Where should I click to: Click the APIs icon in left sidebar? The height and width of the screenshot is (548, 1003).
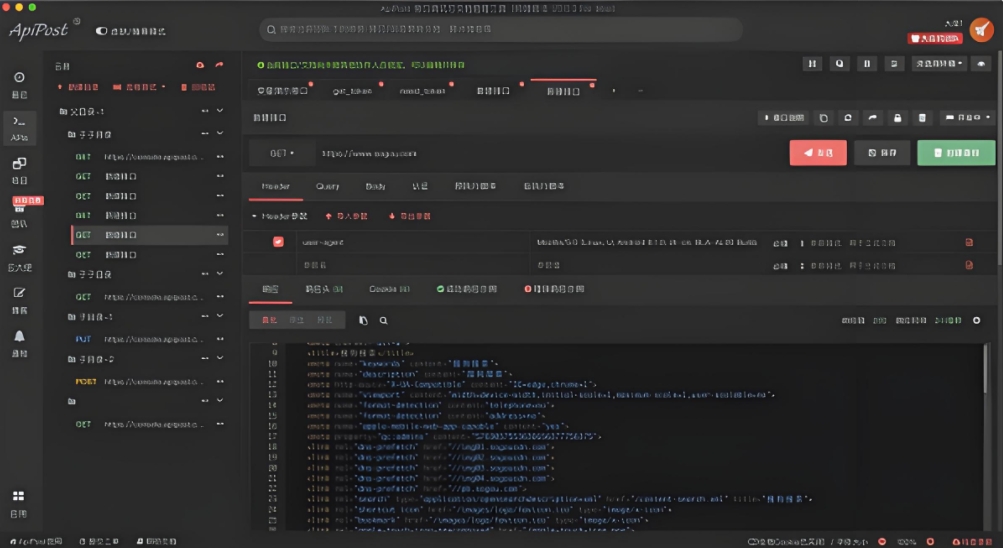19,126
